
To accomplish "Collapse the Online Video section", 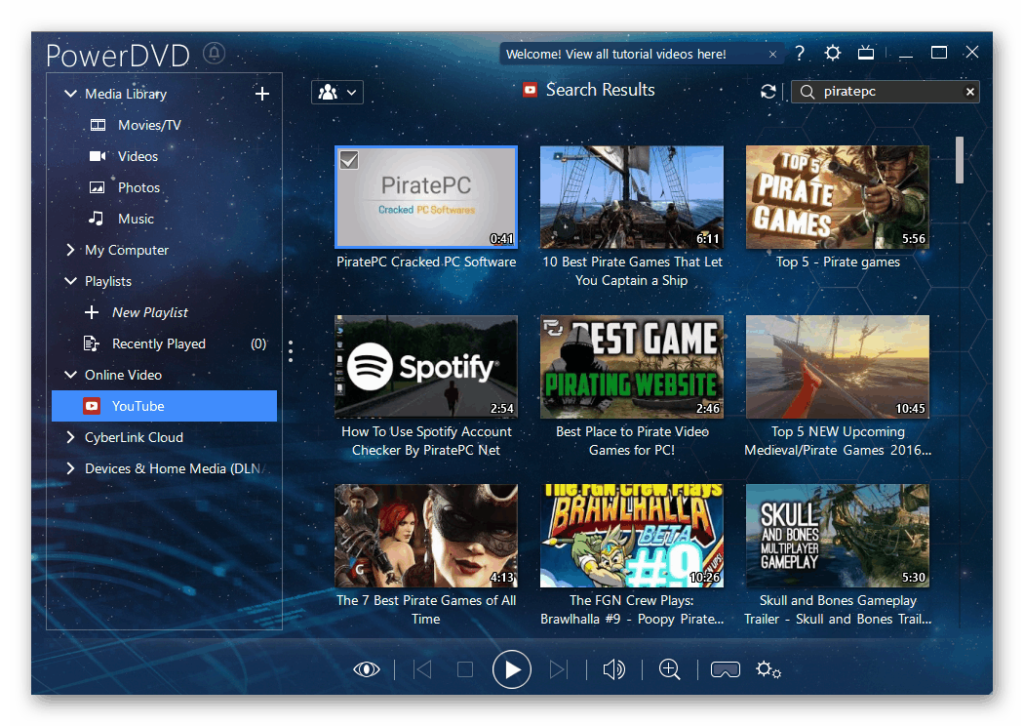I will click(x=71, y=375).
